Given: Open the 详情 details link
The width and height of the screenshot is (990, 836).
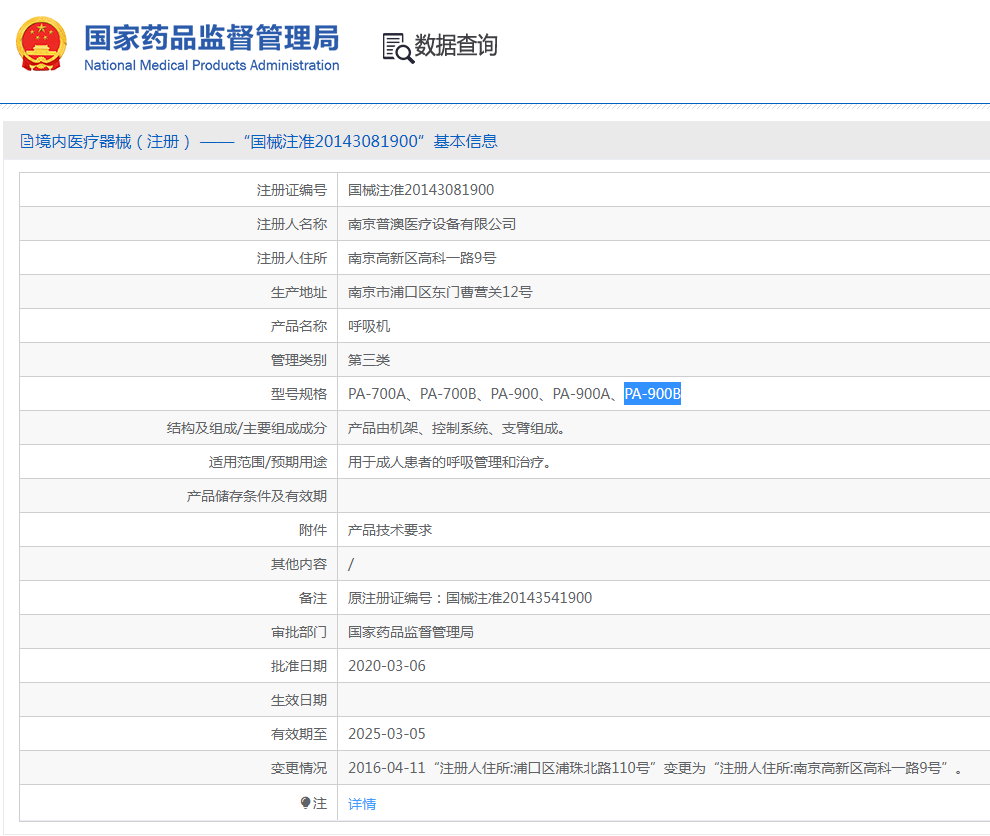Looking at the screenshot, I should 362,804.
